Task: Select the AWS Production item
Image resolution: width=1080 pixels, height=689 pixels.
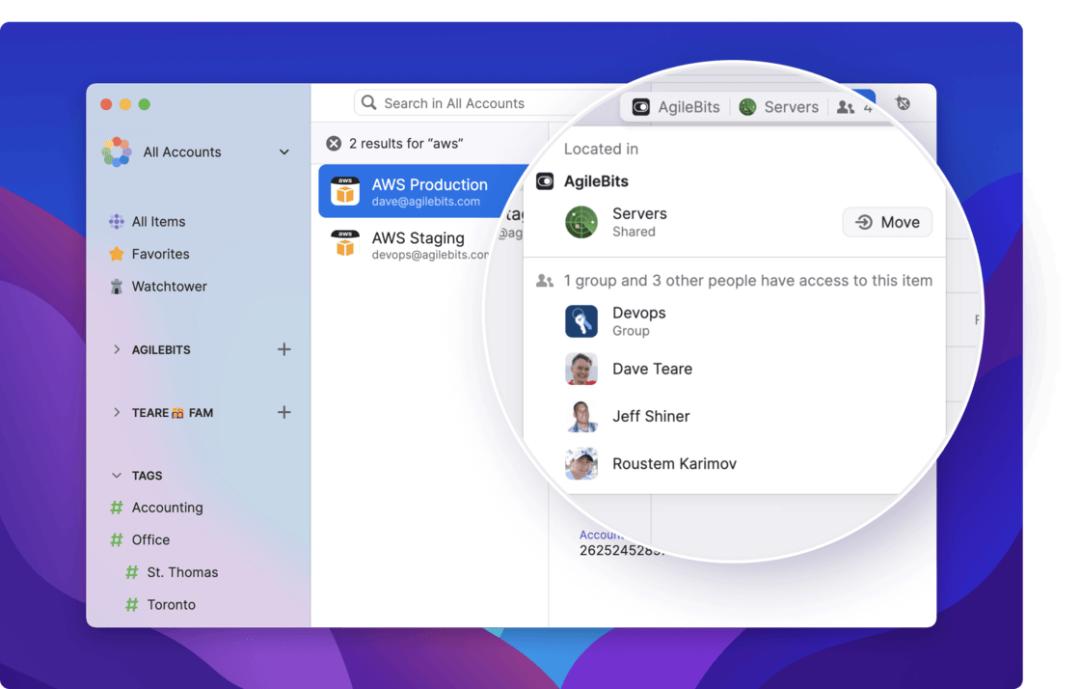Action: [424, 191]
